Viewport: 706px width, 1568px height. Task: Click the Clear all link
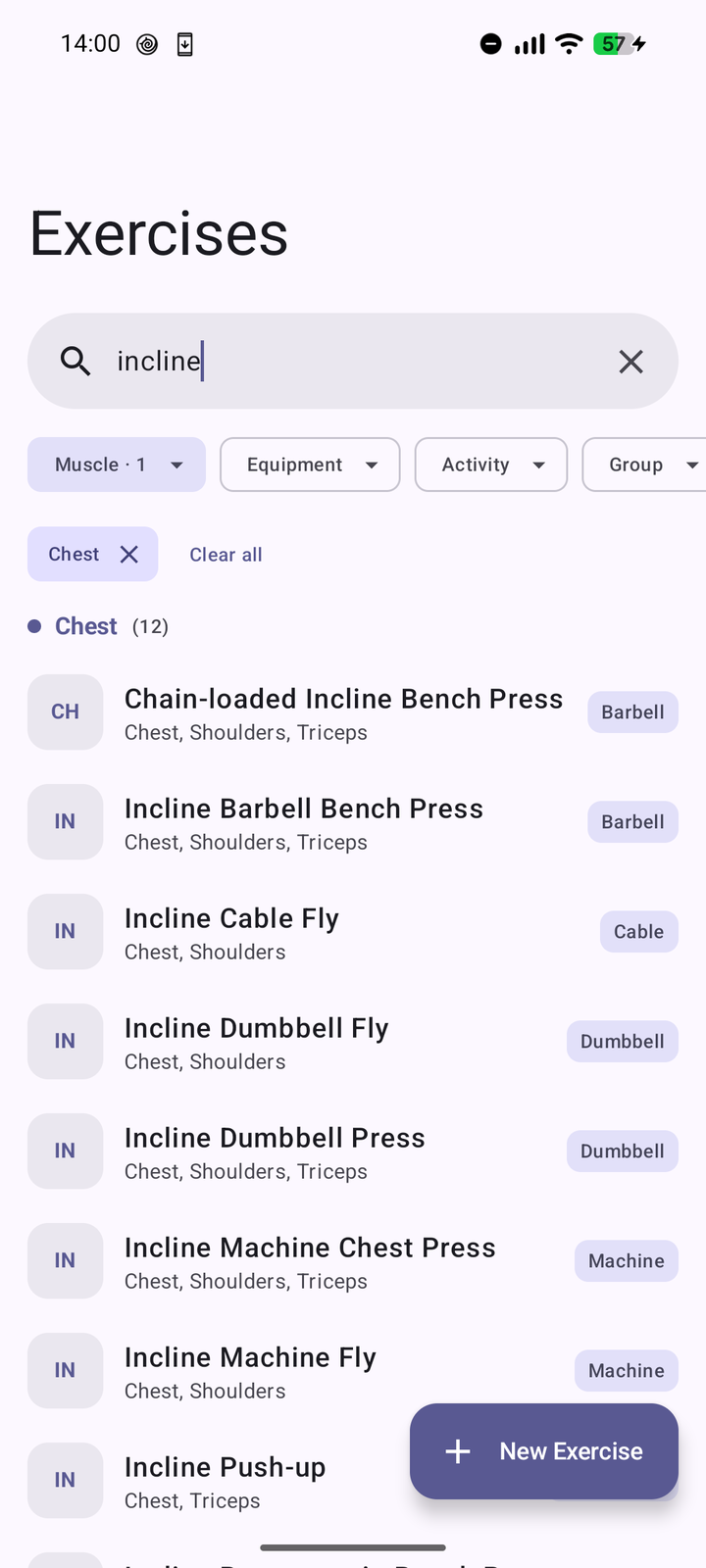226,555
